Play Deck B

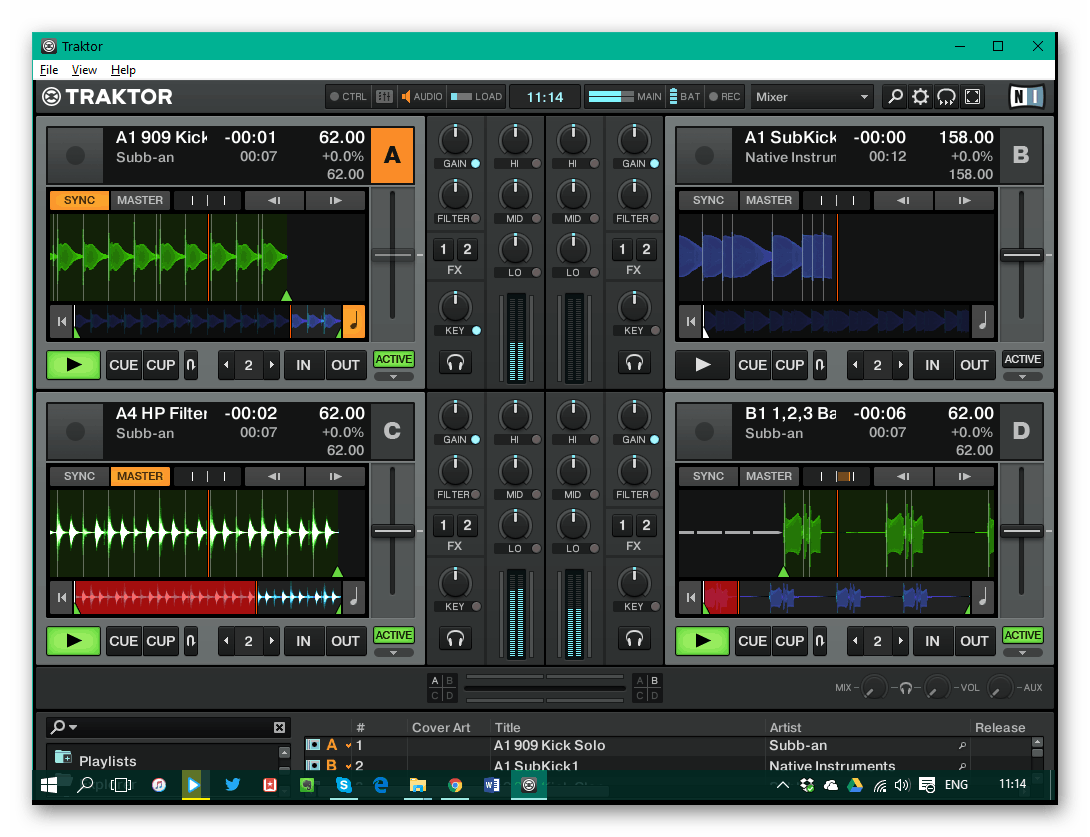tap(703, 365)
